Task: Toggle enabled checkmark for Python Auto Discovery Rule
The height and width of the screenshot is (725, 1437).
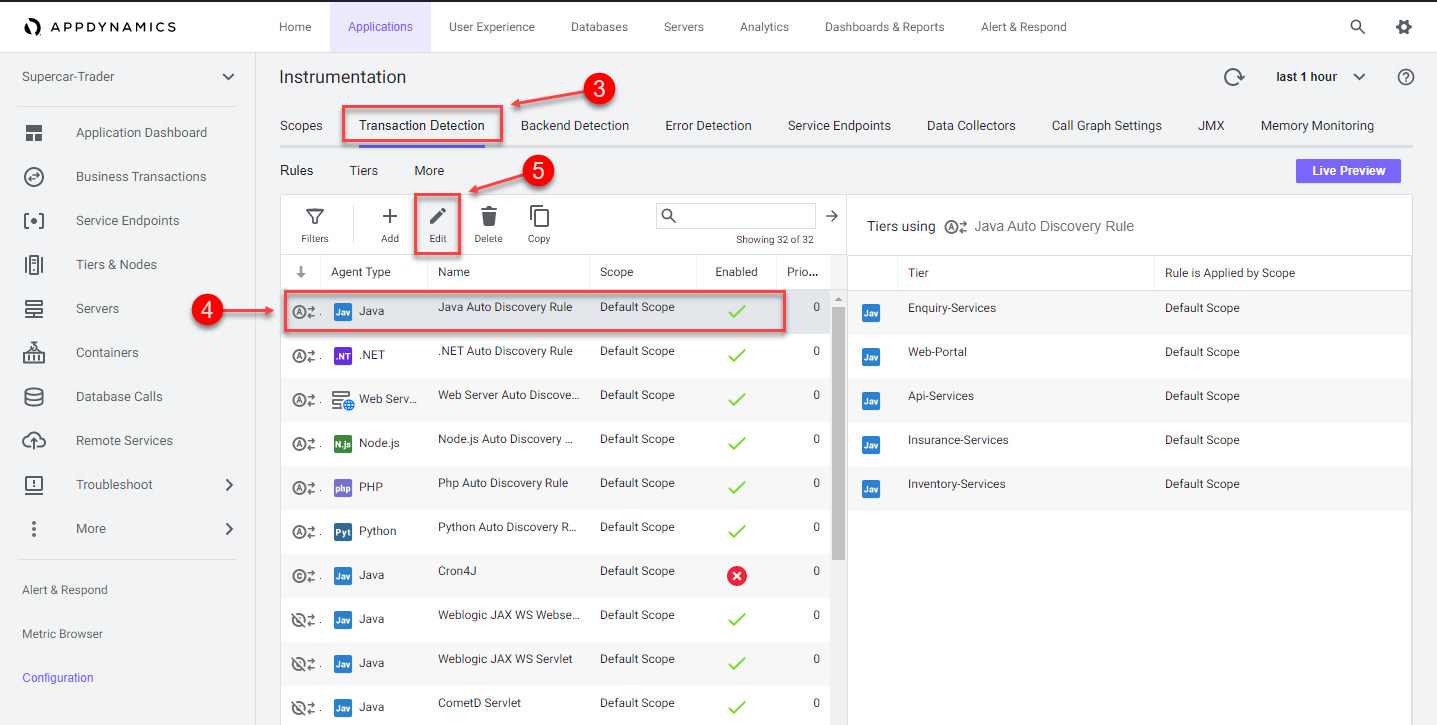Action: 737,531
